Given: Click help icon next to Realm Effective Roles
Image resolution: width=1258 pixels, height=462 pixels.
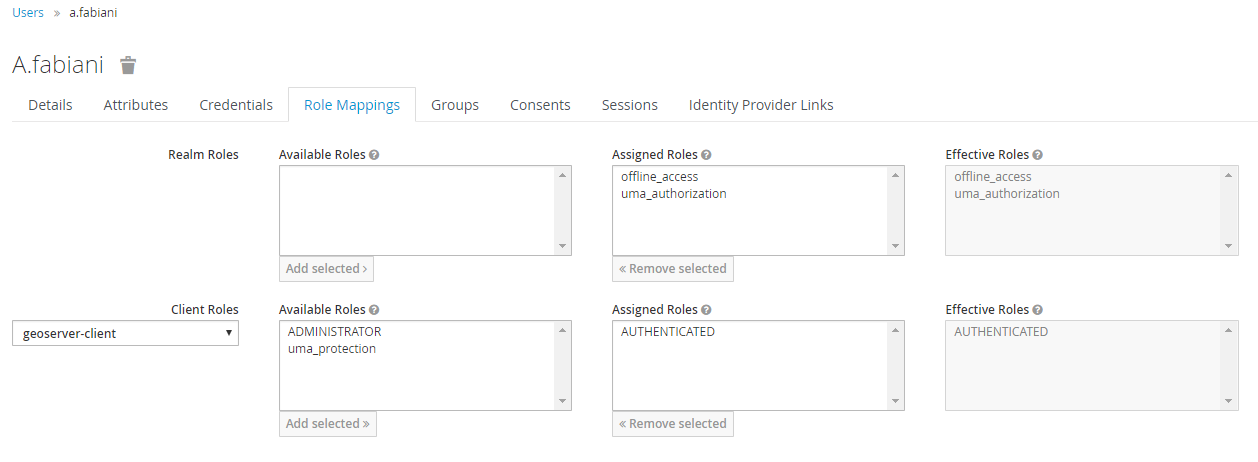Looking at the screenshot, I should (1037, 155).
